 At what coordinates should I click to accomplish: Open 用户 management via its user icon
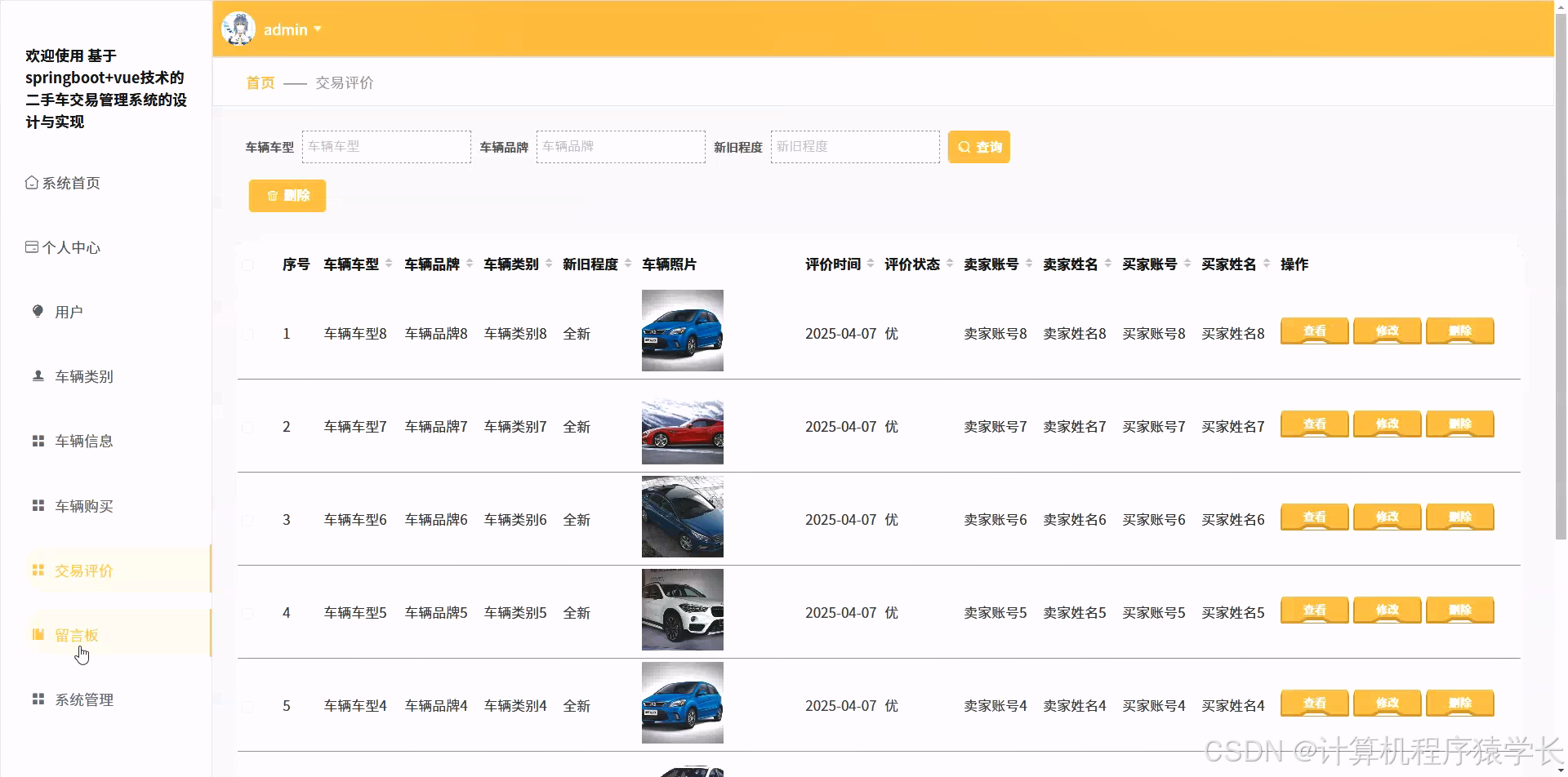(38, 310)
